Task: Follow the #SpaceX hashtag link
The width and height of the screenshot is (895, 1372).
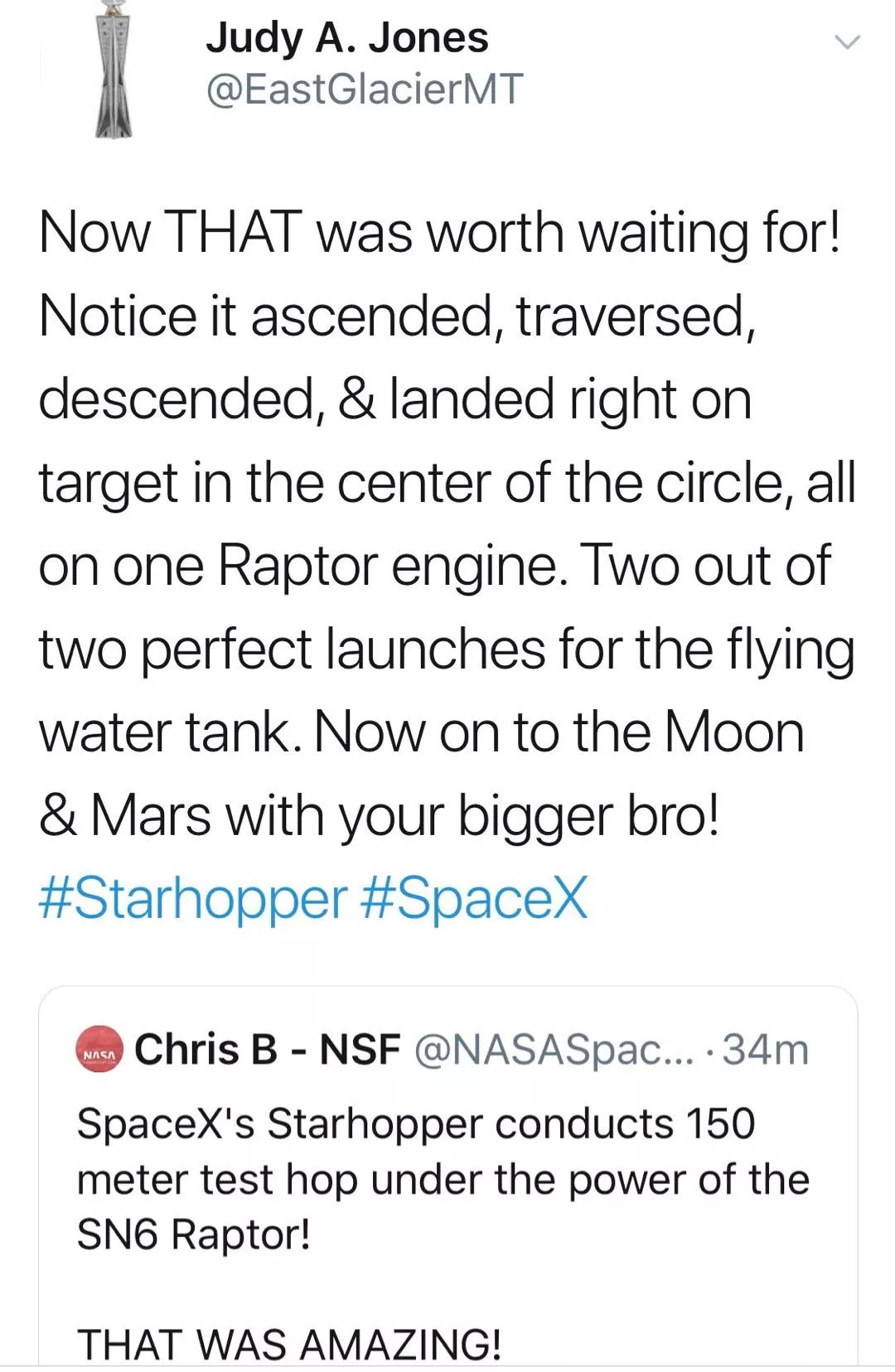Action: tap(475, 899)
